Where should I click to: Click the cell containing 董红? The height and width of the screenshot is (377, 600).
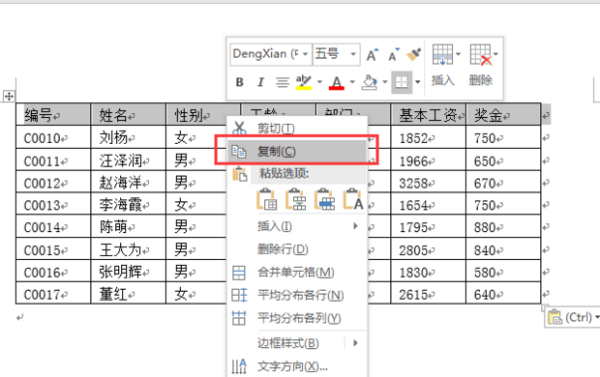pyautogui.click(x=128, y=294)
